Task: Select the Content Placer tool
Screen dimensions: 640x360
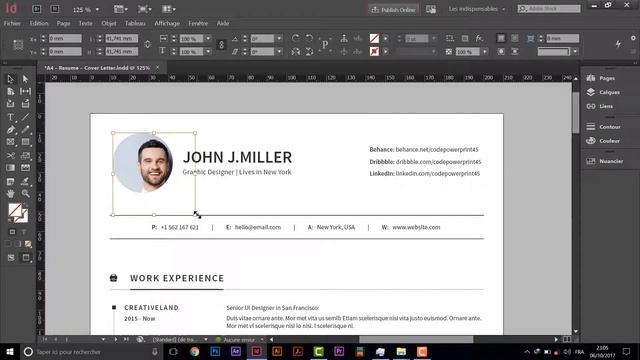Action: [25, 104]
